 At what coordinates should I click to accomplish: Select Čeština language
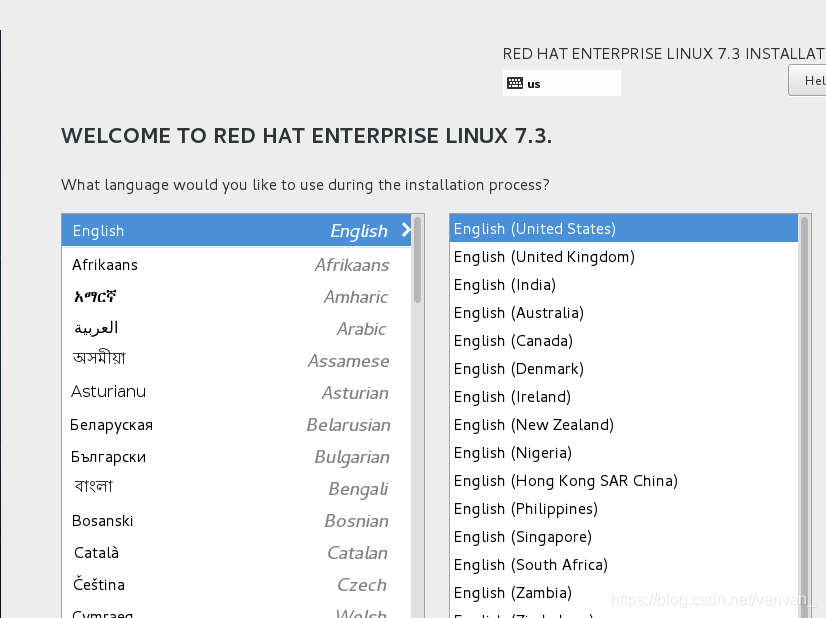(x=237, y=585)
